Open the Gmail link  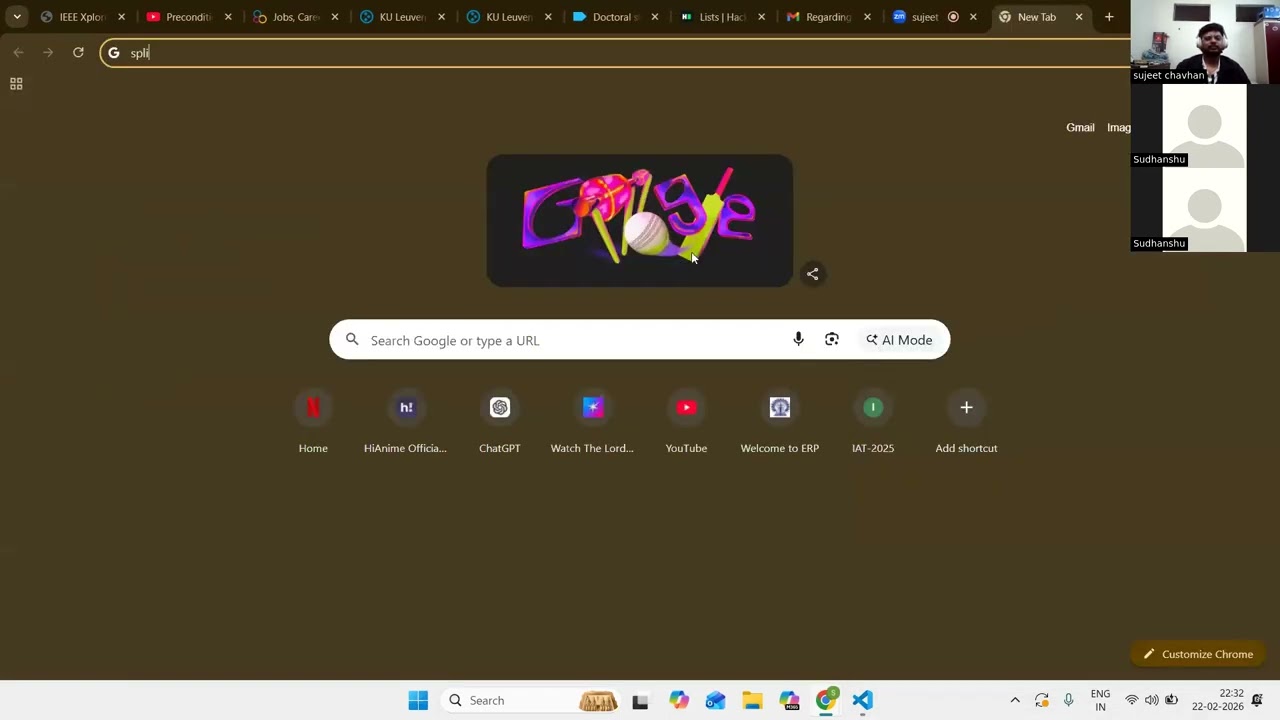[x=1080, y=128]
